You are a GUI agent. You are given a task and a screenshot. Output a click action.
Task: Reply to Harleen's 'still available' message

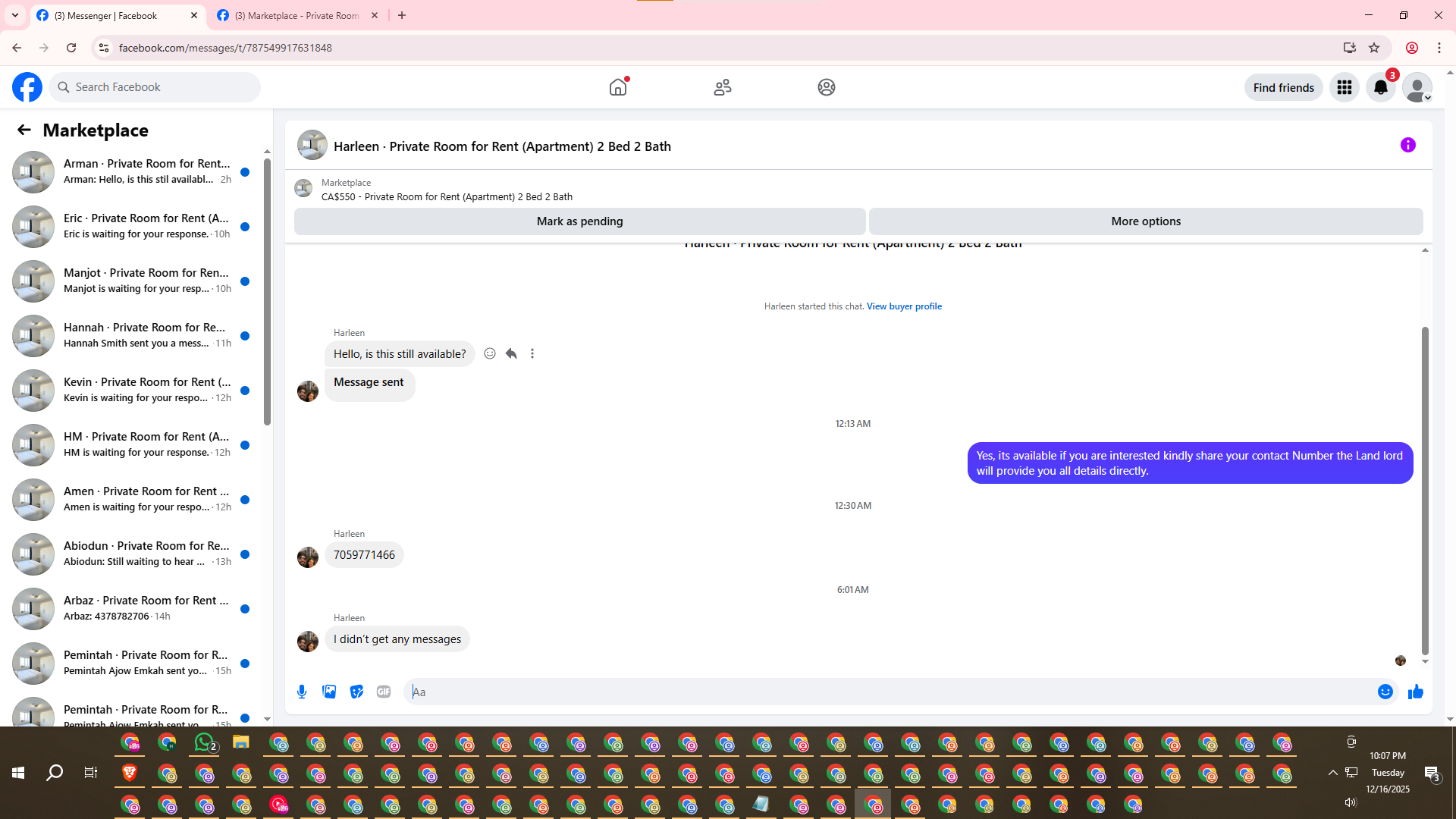point(511,353)
